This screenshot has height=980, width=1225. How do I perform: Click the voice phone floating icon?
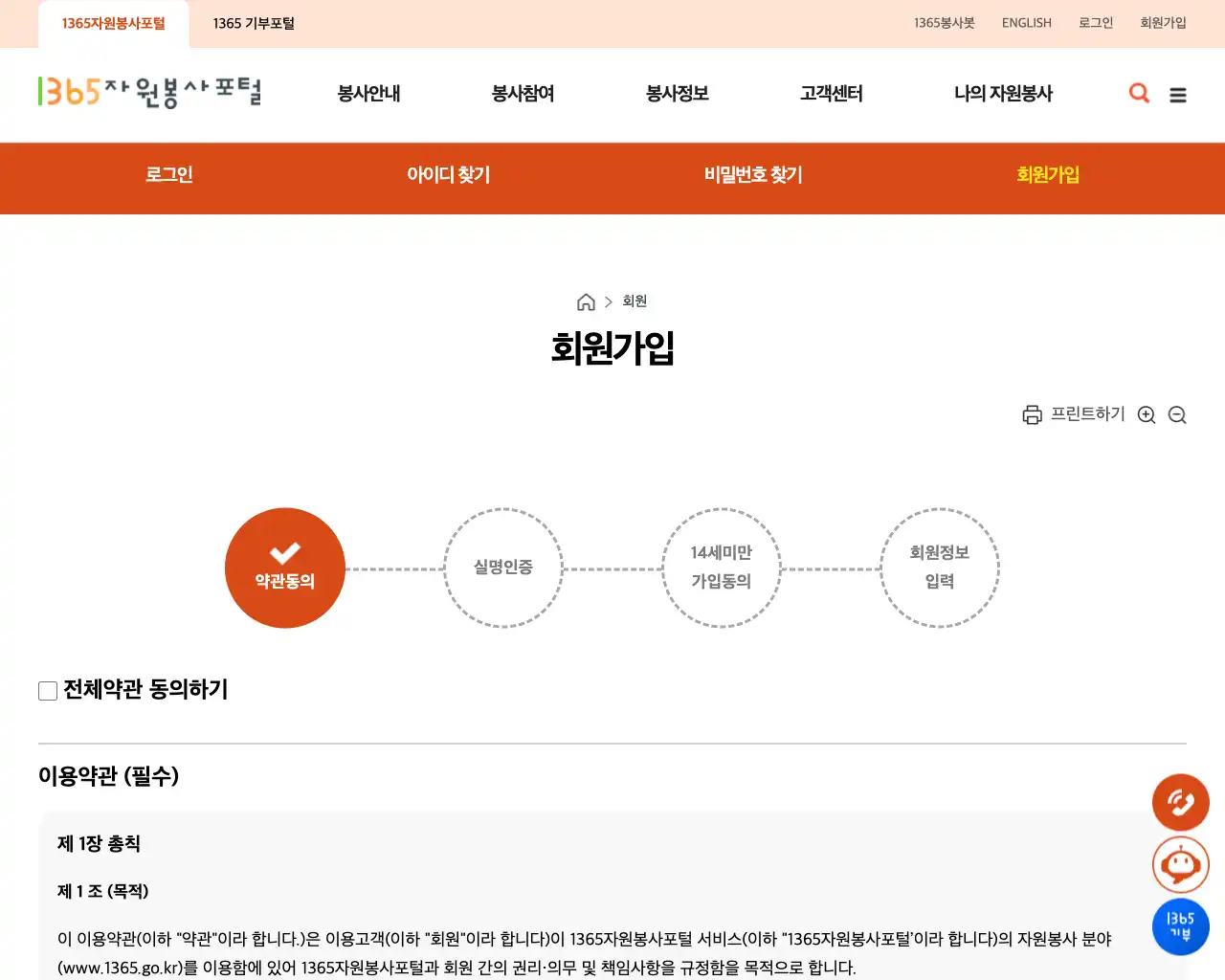(1180, 802)
